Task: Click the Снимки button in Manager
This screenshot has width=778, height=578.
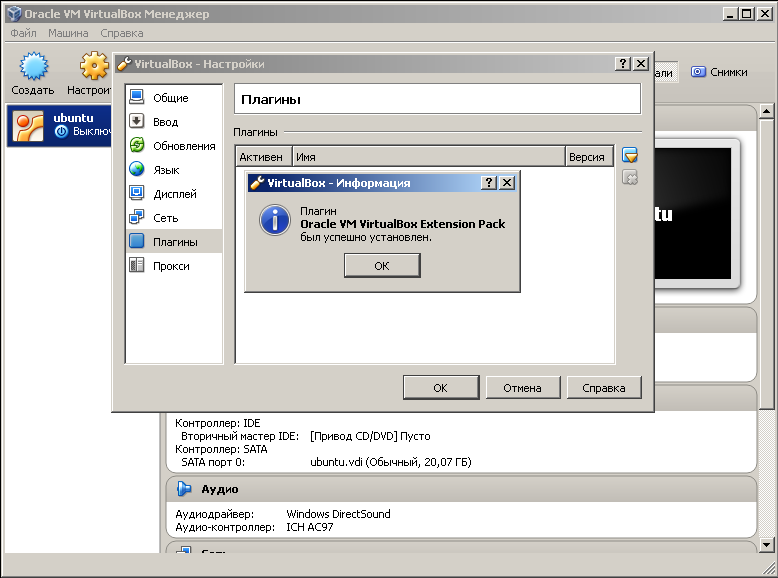Action: [x=719, y=72]
